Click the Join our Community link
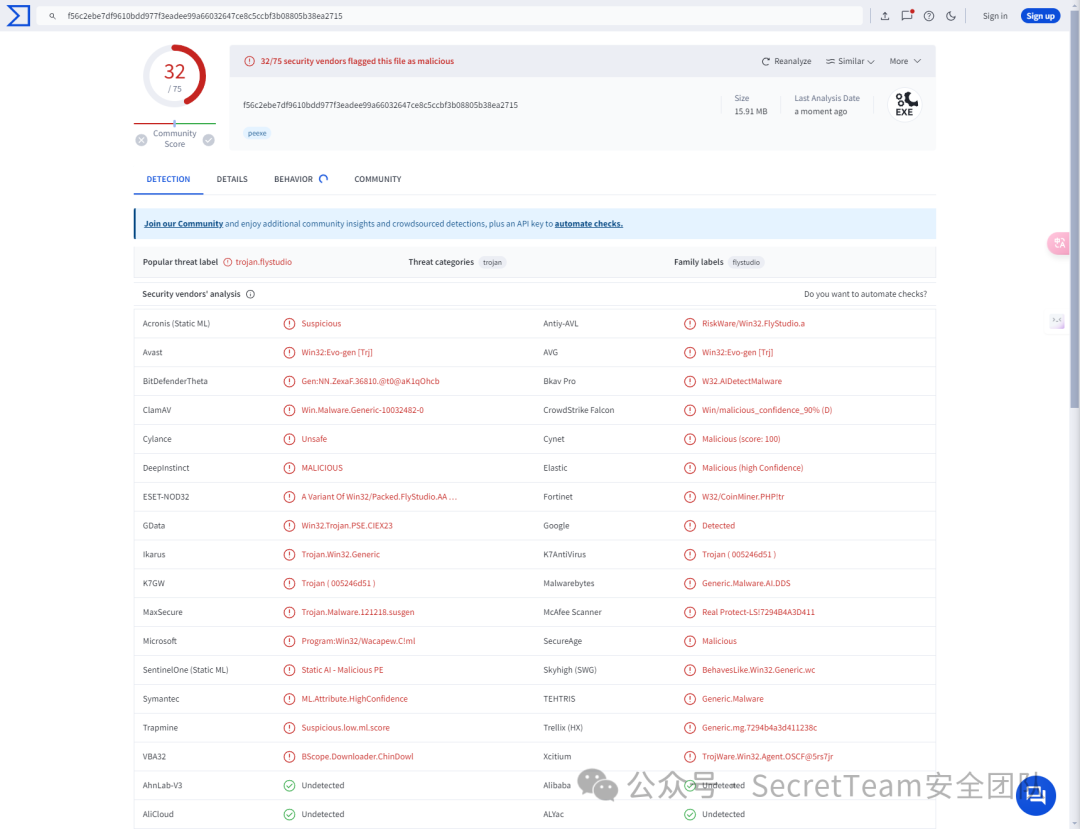 pyautogui.click(x=183, y=224)
